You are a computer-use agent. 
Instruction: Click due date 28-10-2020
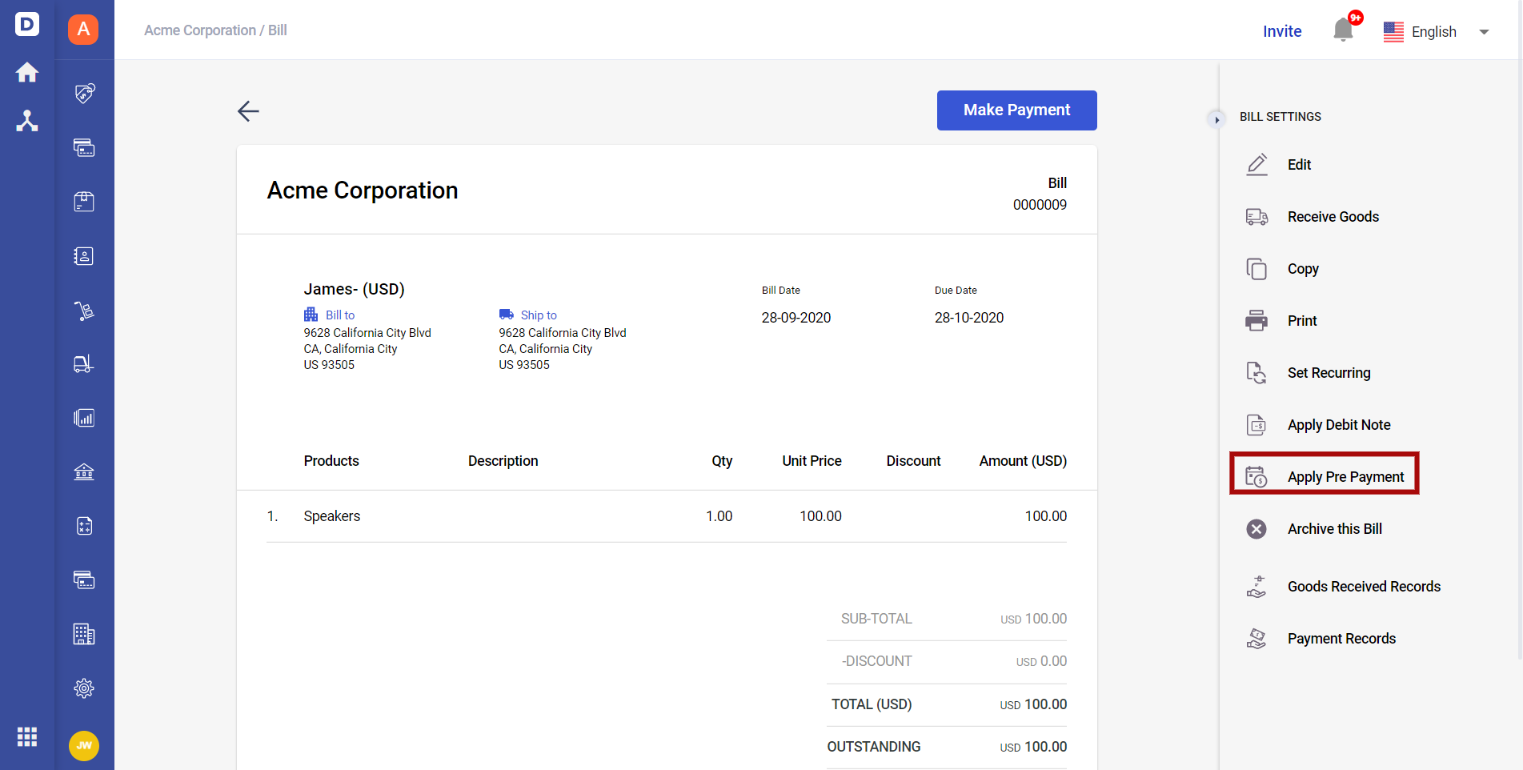pos(969,318)
